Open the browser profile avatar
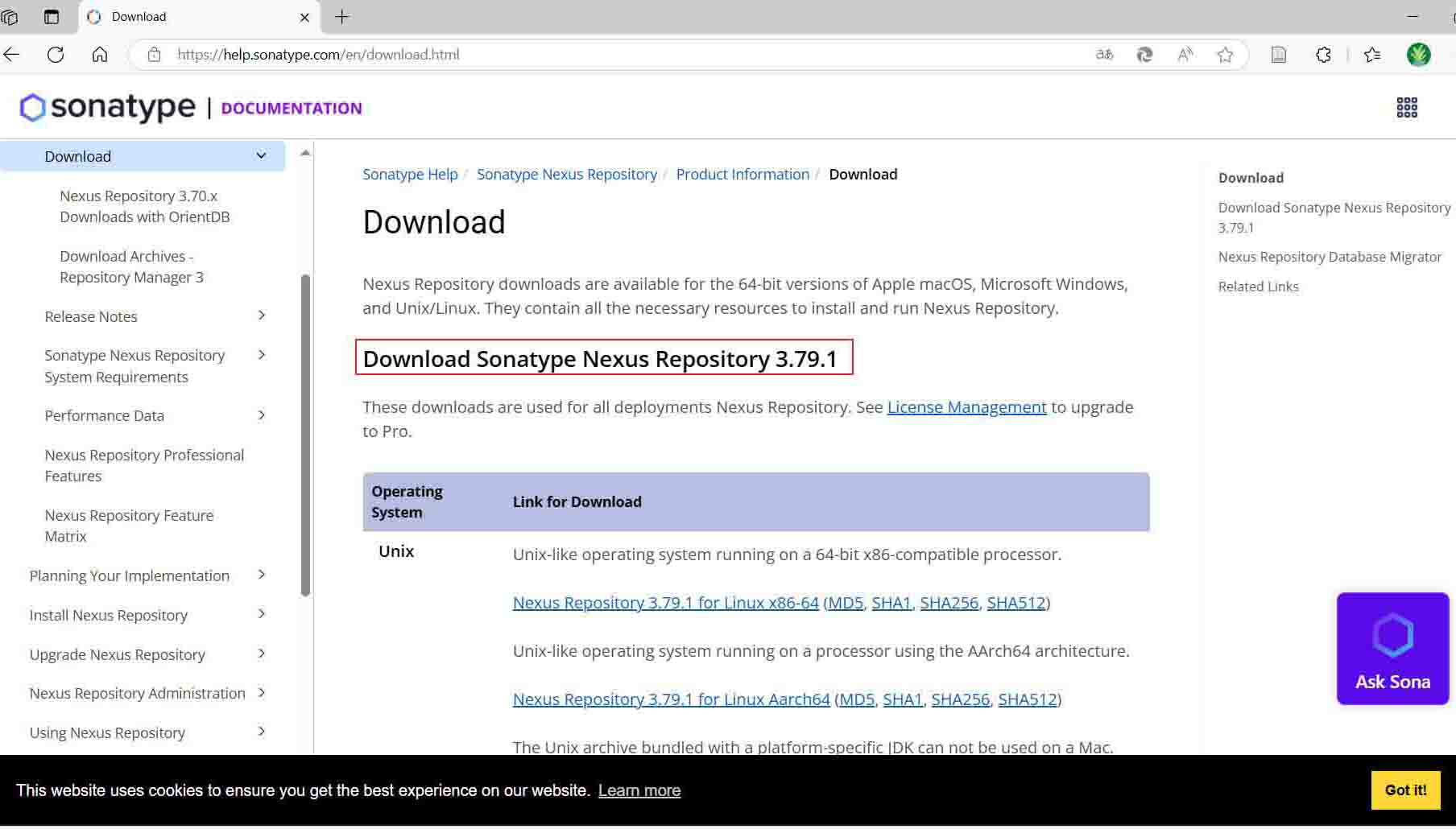Image resolution: width=1456 pixels, height=829 pixels. click(x=1419, y=55)
